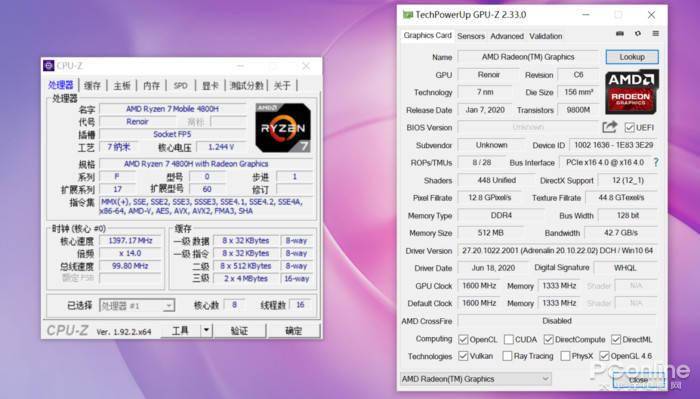This screenshot has width=700, height=399.
Task: Toggle the OpenGL 4.6 checkbox
Action: point(604,356)
